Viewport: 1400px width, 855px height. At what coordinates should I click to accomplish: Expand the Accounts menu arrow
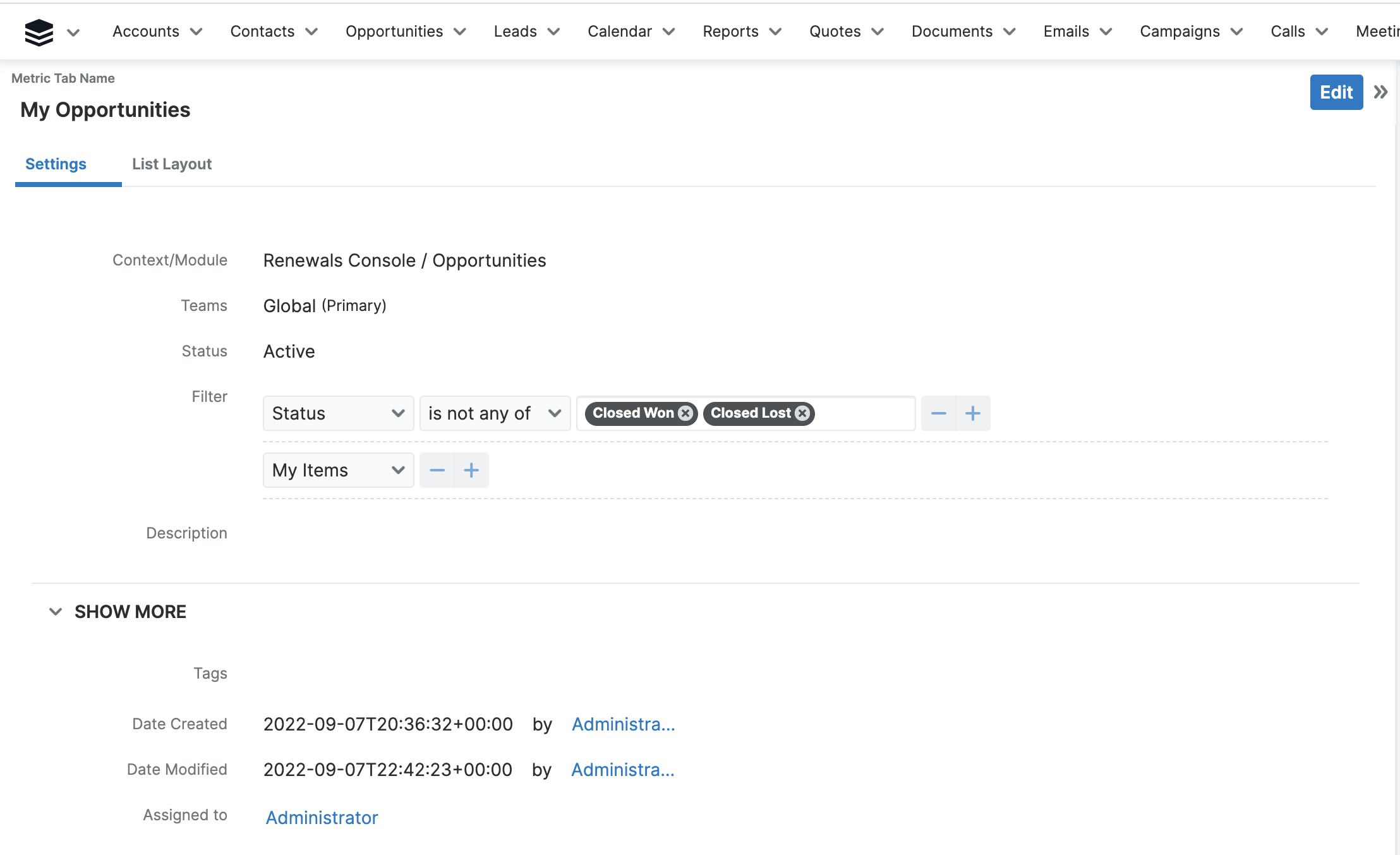(196, 32)
